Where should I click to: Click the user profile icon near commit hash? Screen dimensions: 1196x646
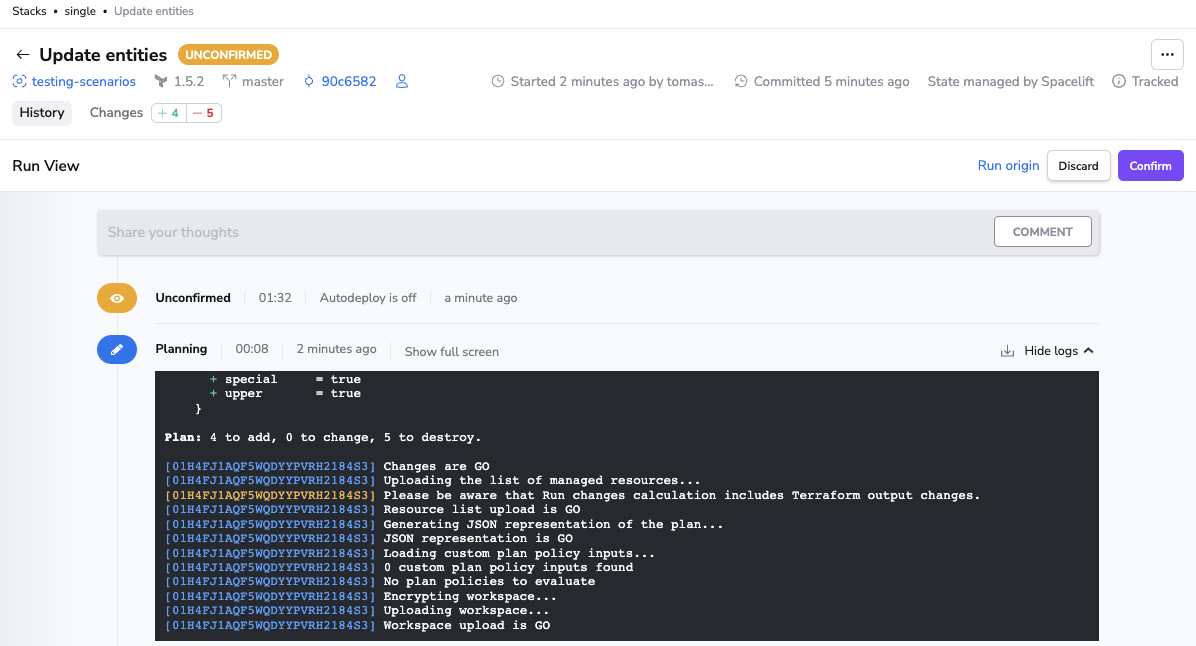tap(402, 82)
